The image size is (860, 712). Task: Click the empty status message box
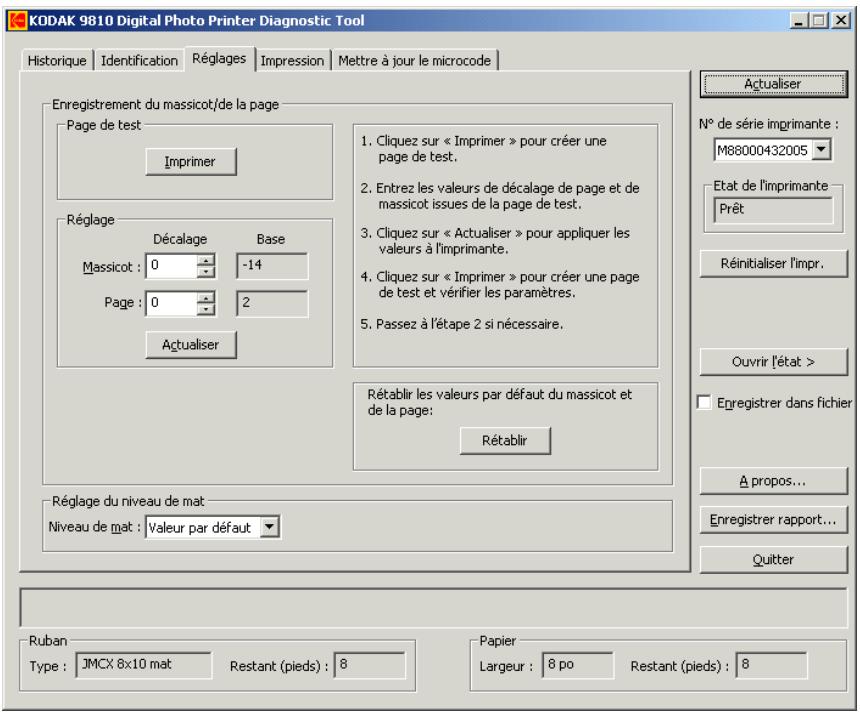coord(433,607)
